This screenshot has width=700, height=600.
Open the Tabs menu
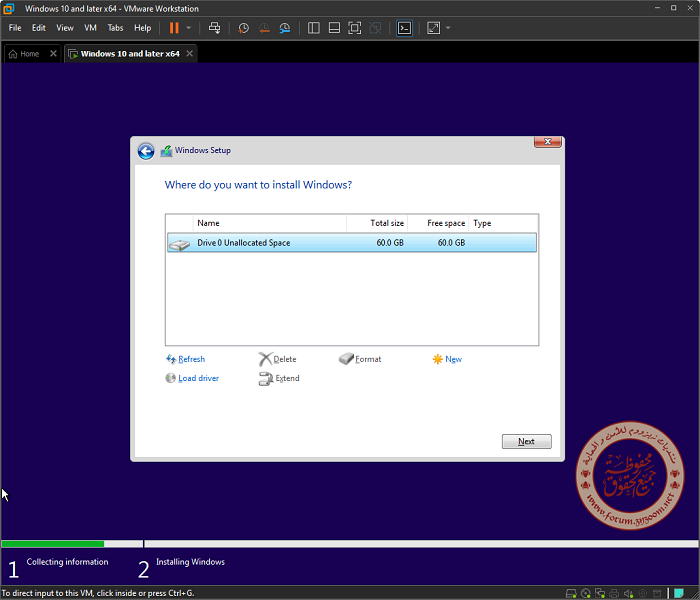tap(115, 28)
